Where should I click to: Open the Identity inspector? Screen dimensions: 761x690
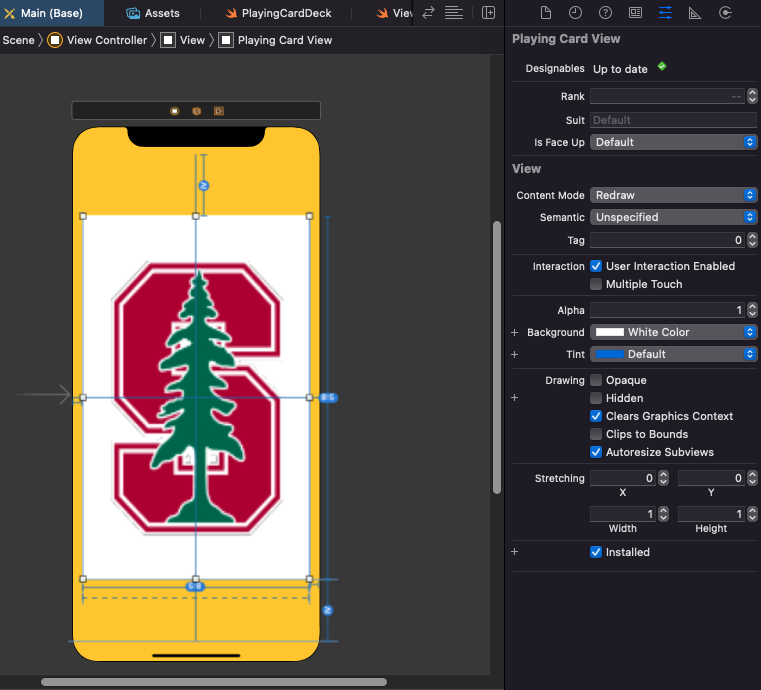[x=635, y=13]
